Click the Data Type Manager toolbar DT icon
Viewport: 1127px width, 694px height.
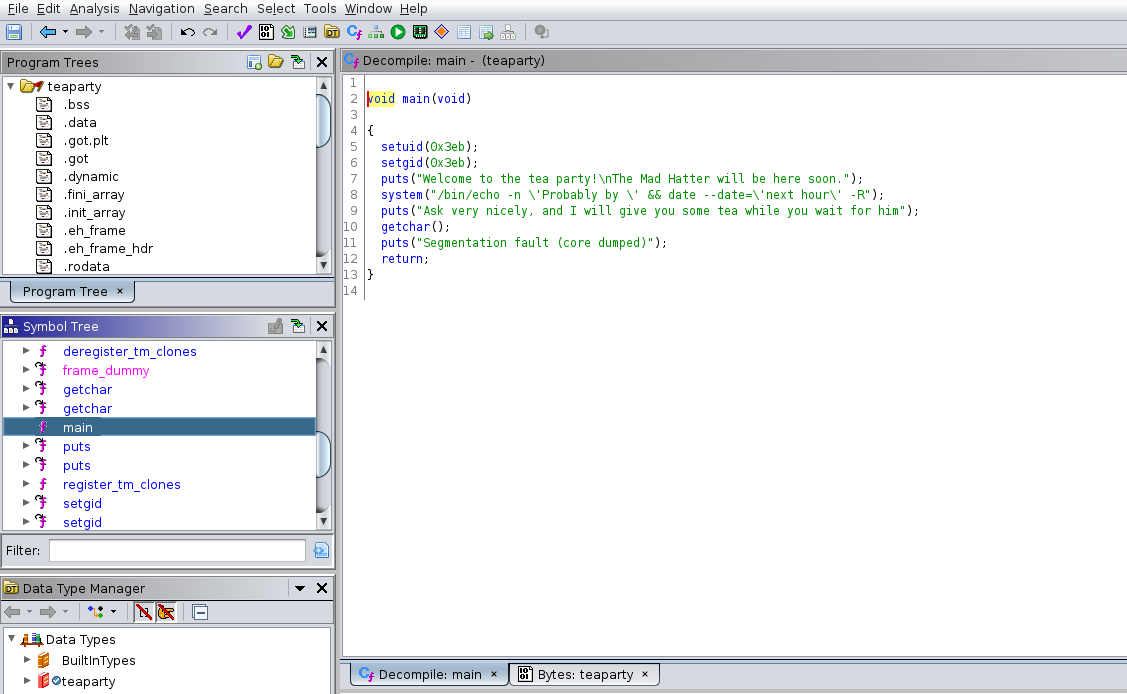(332, 32)
